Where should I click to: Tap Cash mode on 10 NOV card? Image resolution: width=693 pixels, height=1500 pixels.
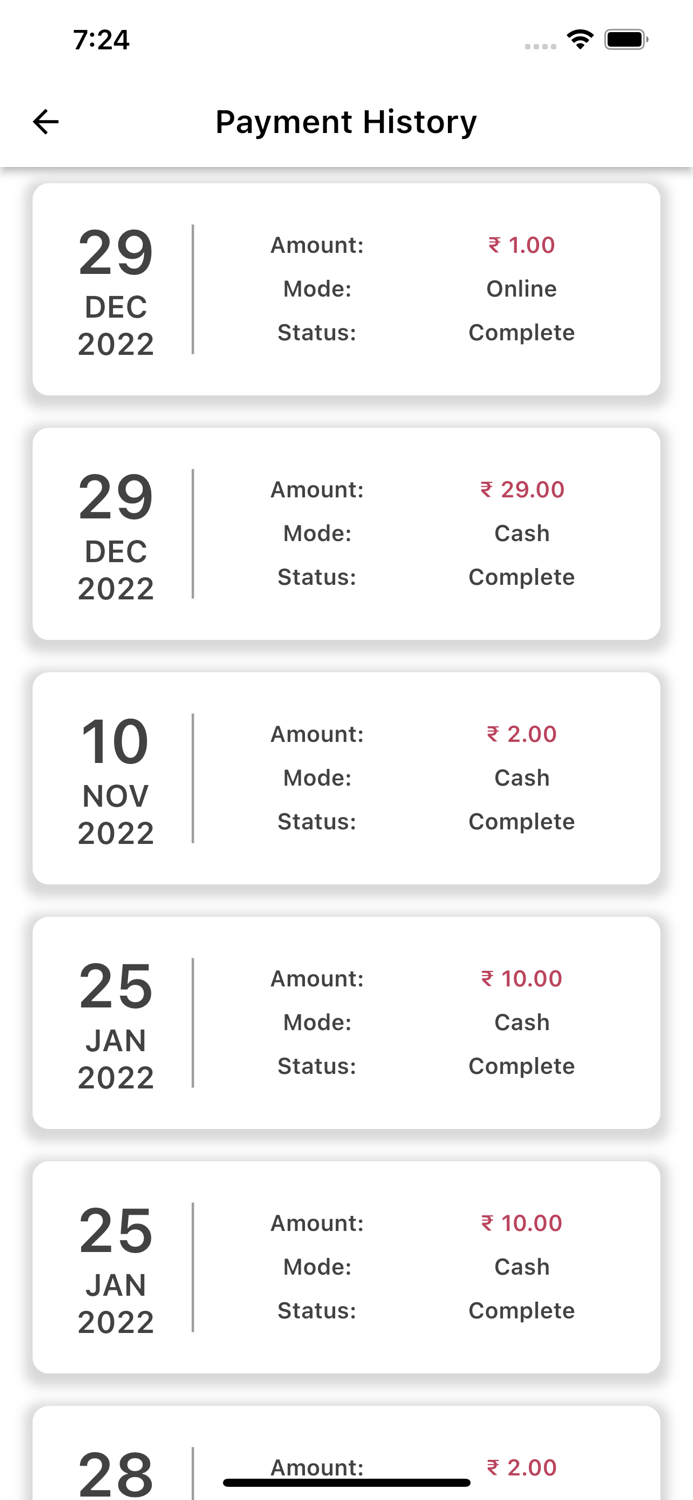click(x=521, y=778)
